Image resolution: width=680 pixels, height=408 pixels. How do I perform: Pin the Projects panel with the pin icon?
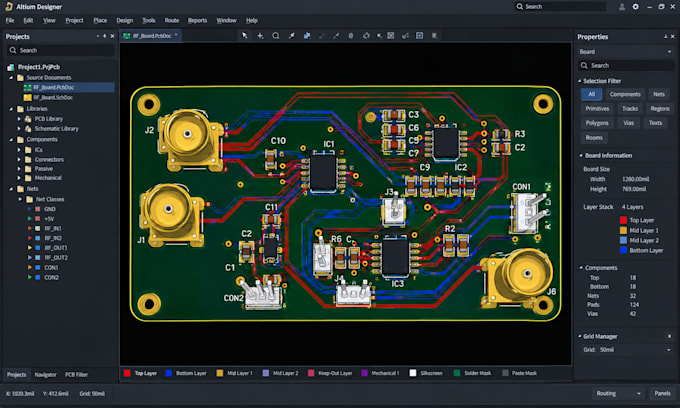click(x=105, y=36)
